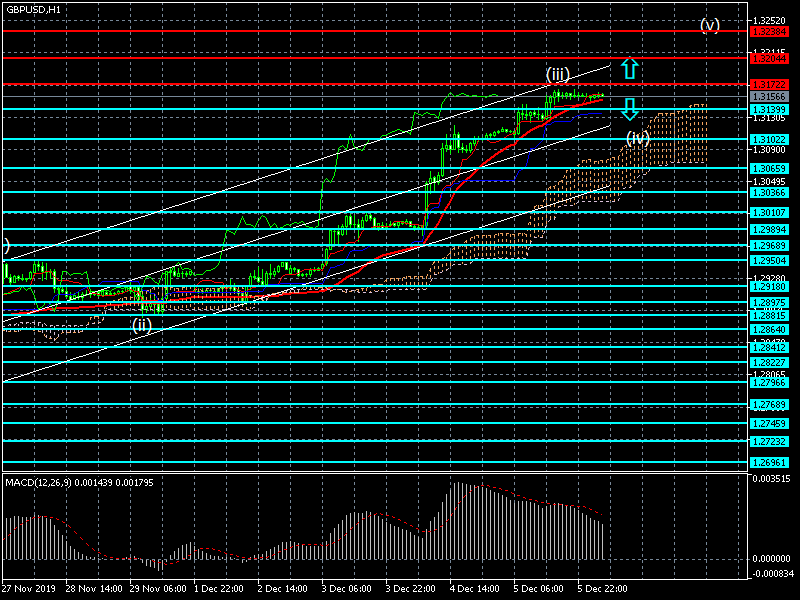Image resolution: width=800 pixels, height=600 pixels.
Task: Click the cyan 1.30107 price level tag
Action: 769,213
